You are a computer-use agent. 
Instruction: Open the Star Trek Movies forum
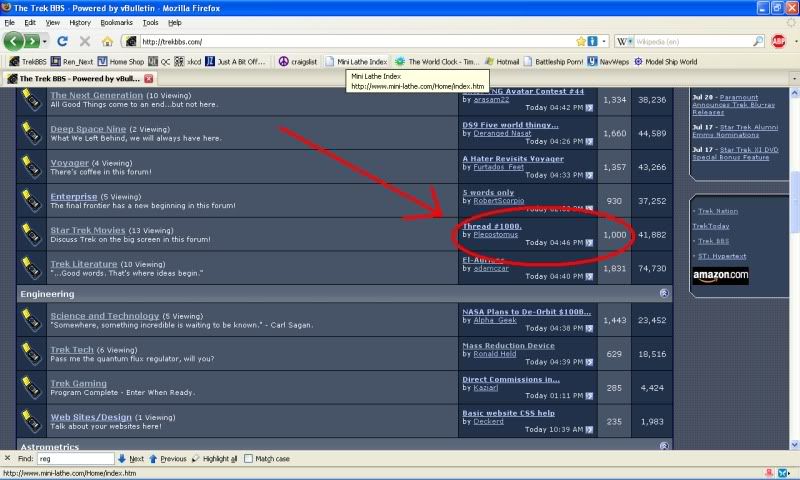(88, 230)
